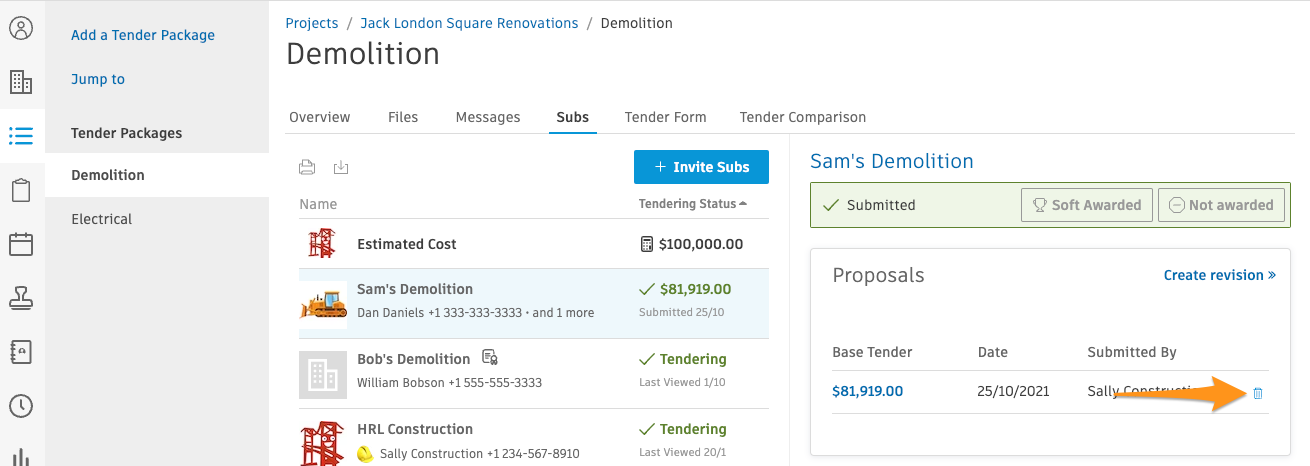This screenshot has width=1310, height=466.
Task: Mark Sam's Demolition as Not awarded
Action: [1221, 205]
